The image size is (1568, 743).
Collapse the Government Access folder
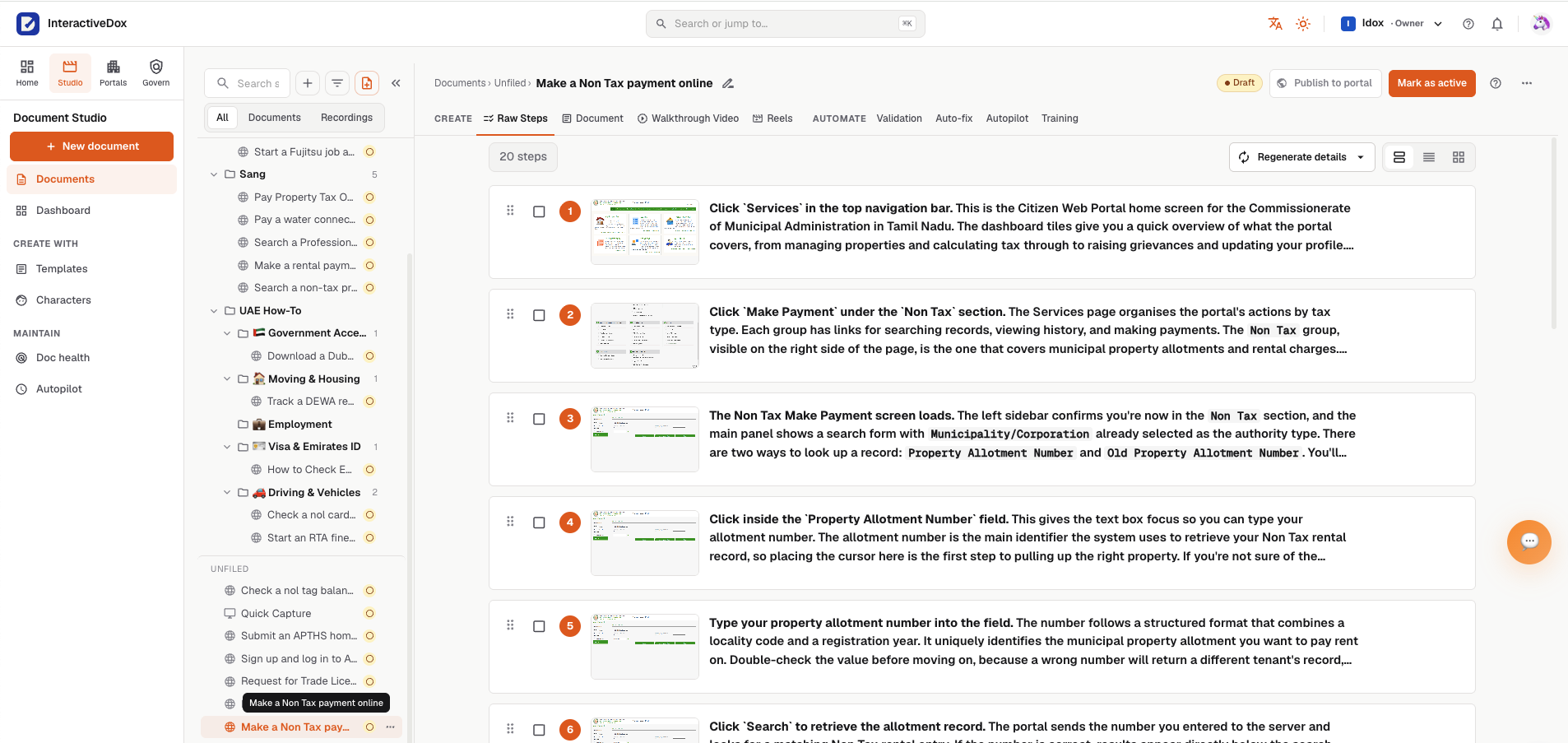(x=227, y=333)
